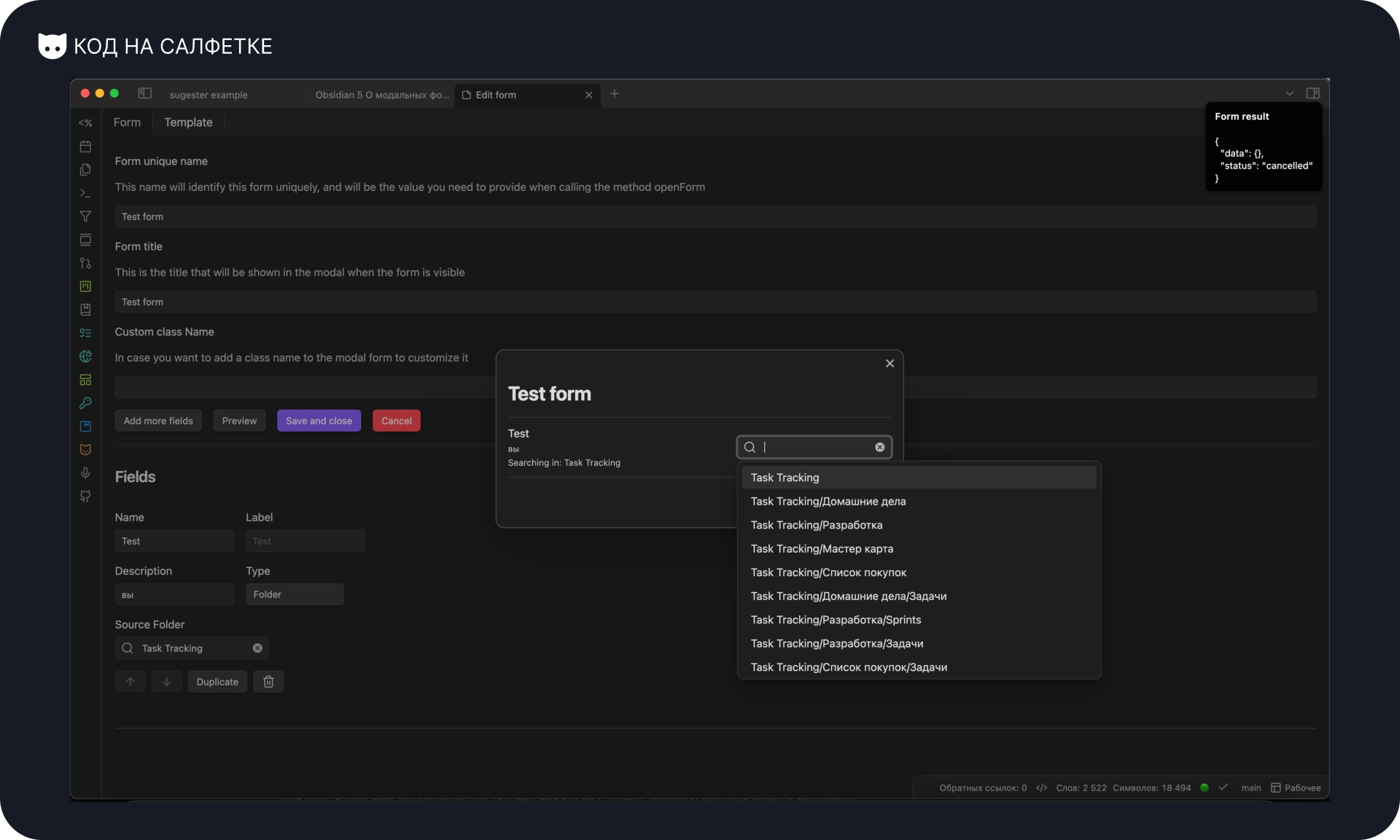Image resolution: width=1400 pixels, height=840 pixels.
Task: Move the Test field up
Action: pos(131,682)
